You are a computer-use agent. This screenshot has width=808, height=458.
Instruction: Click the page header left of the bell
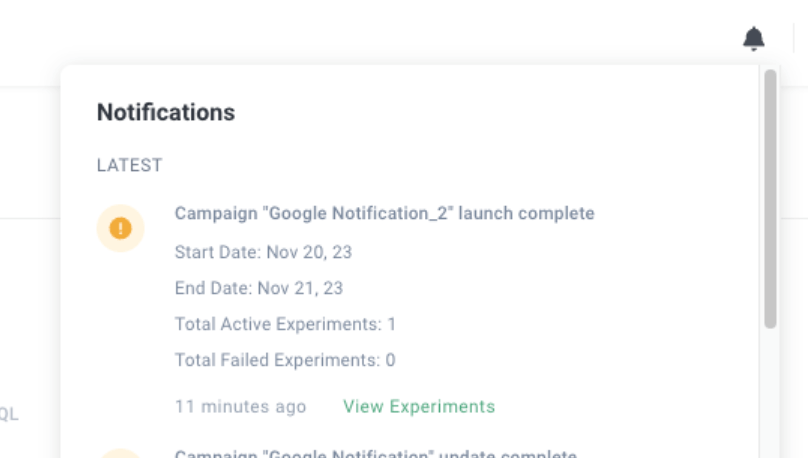point(361,32)
